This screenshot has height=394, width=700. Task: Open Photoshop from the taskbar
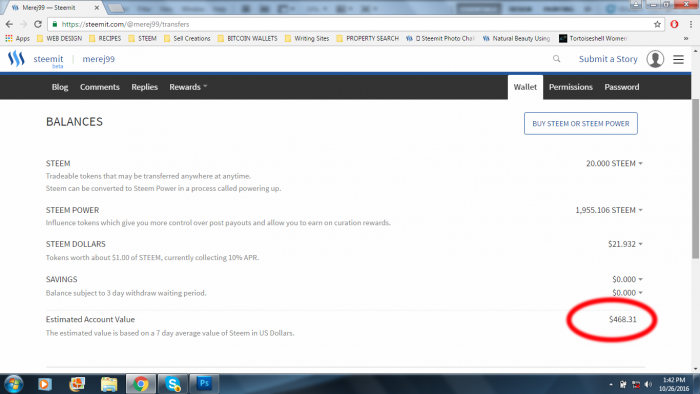204,384
